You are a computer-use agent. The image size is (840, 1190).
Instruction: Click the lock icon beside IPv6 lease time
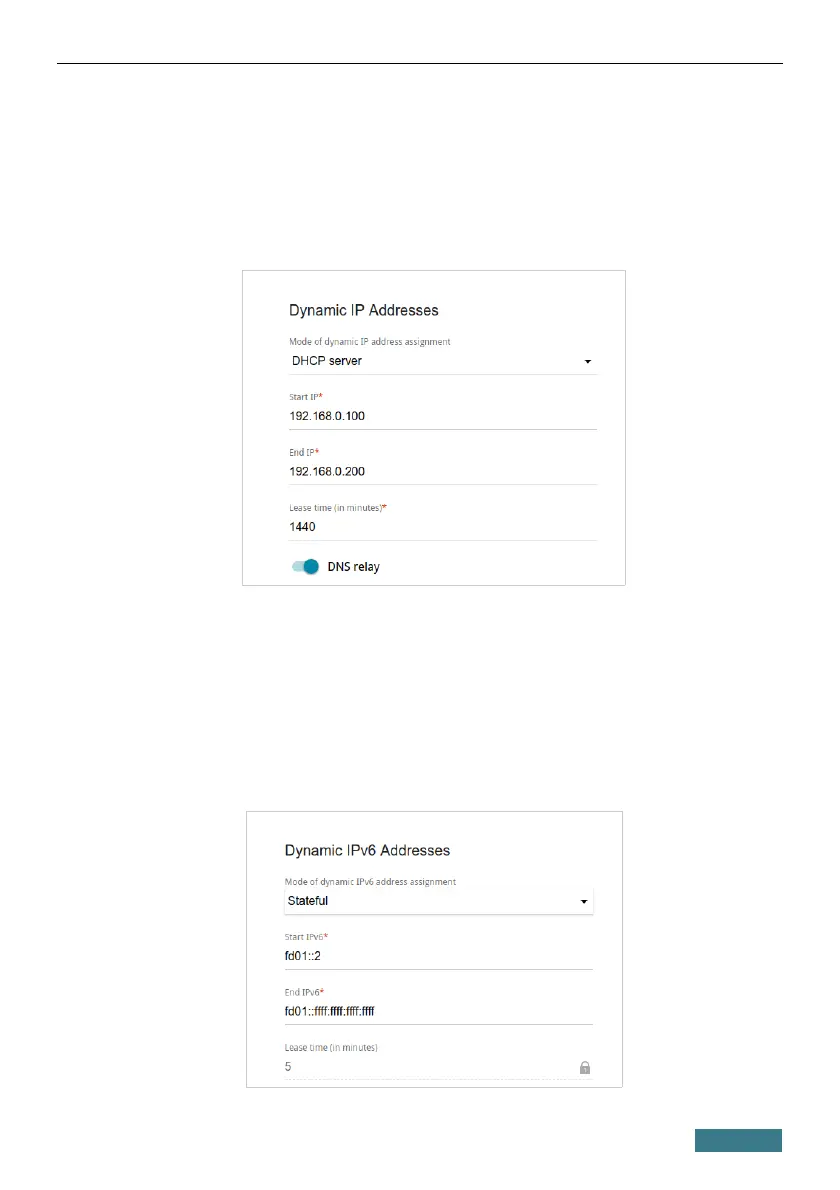click(x=585, y=1067)
